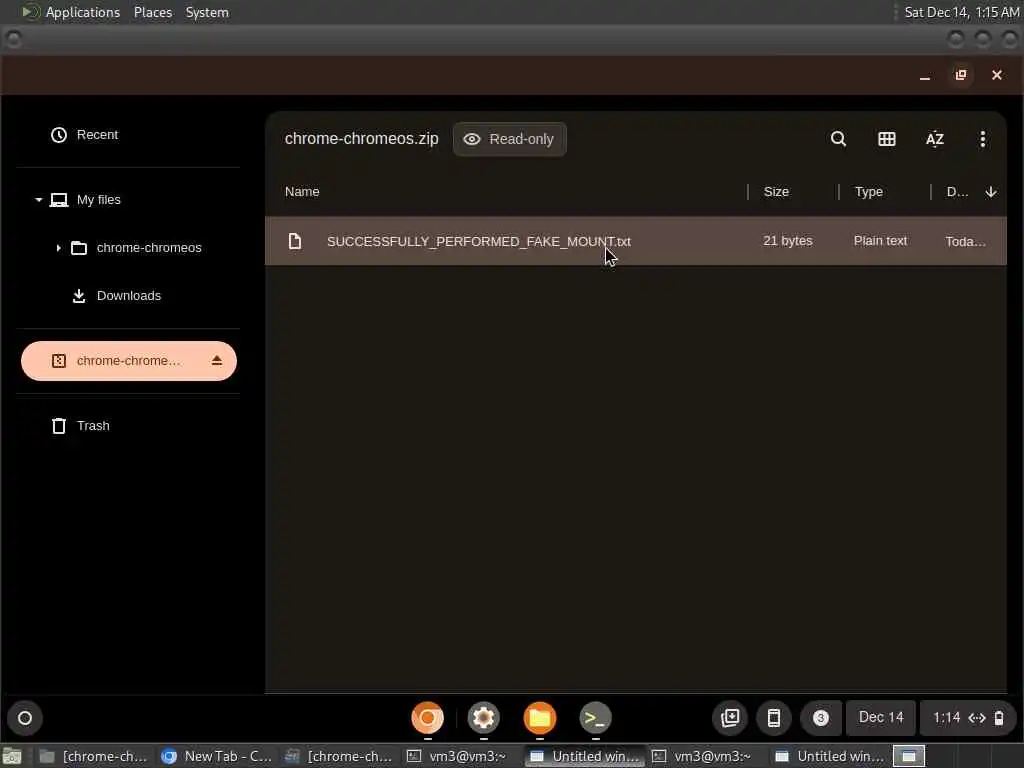Collapse the My files tree arrow
Screen dimensions: 1024x768
tap(39, 200)
